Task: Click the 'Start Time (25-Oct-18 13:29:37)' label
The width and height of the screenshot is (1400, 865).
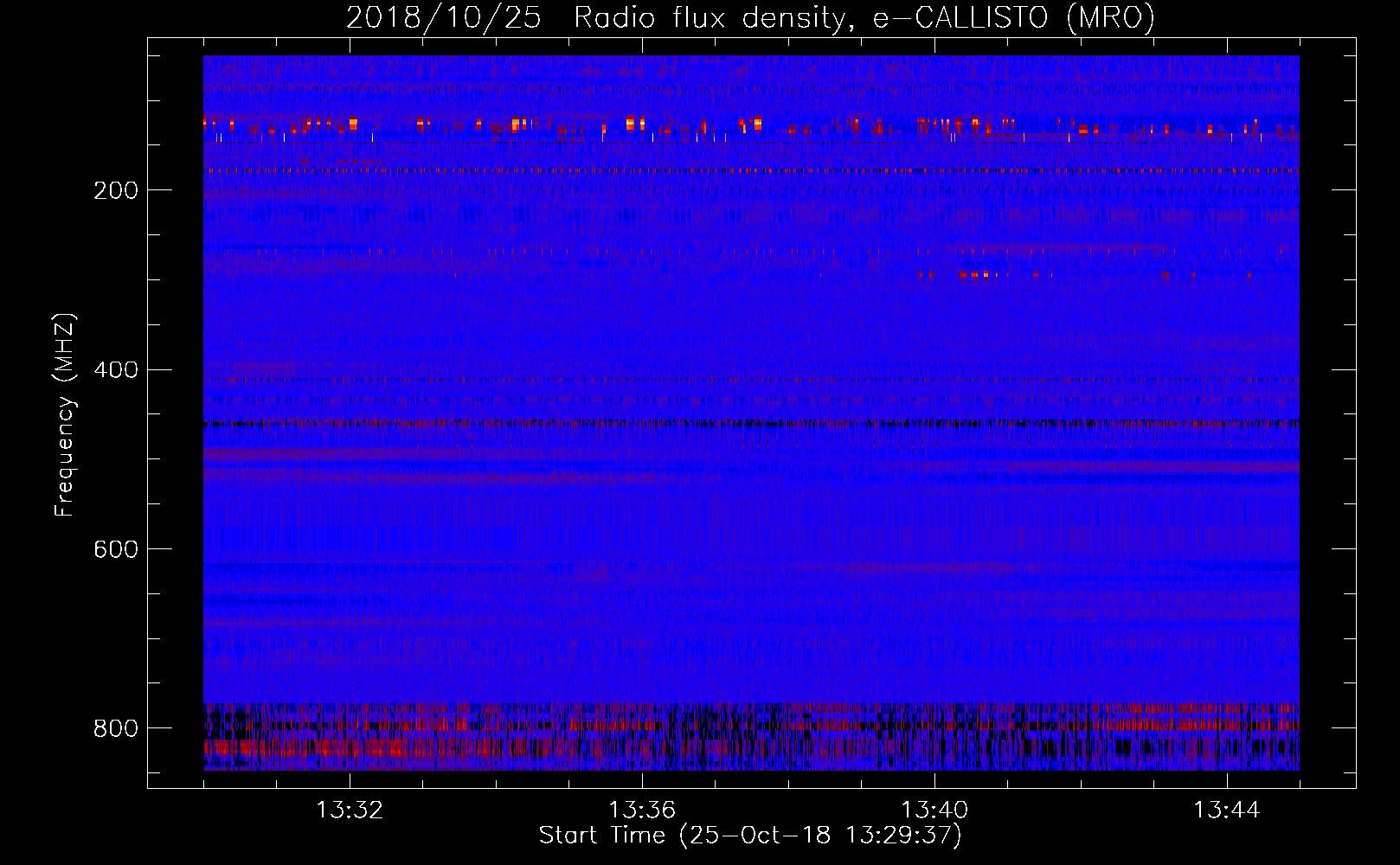Action: (x=750, y=836)
